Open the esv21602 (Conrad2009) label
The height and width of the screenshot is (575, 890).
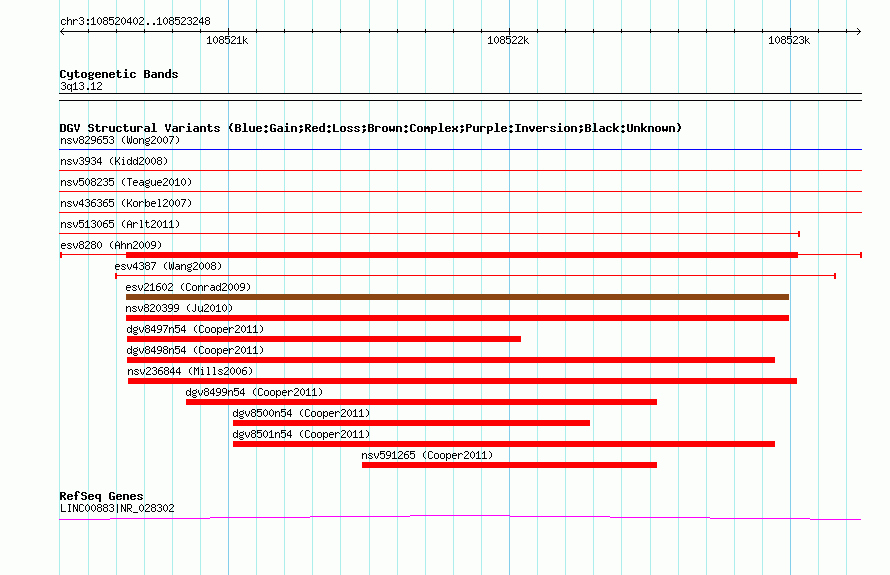[x=188, y=287]
